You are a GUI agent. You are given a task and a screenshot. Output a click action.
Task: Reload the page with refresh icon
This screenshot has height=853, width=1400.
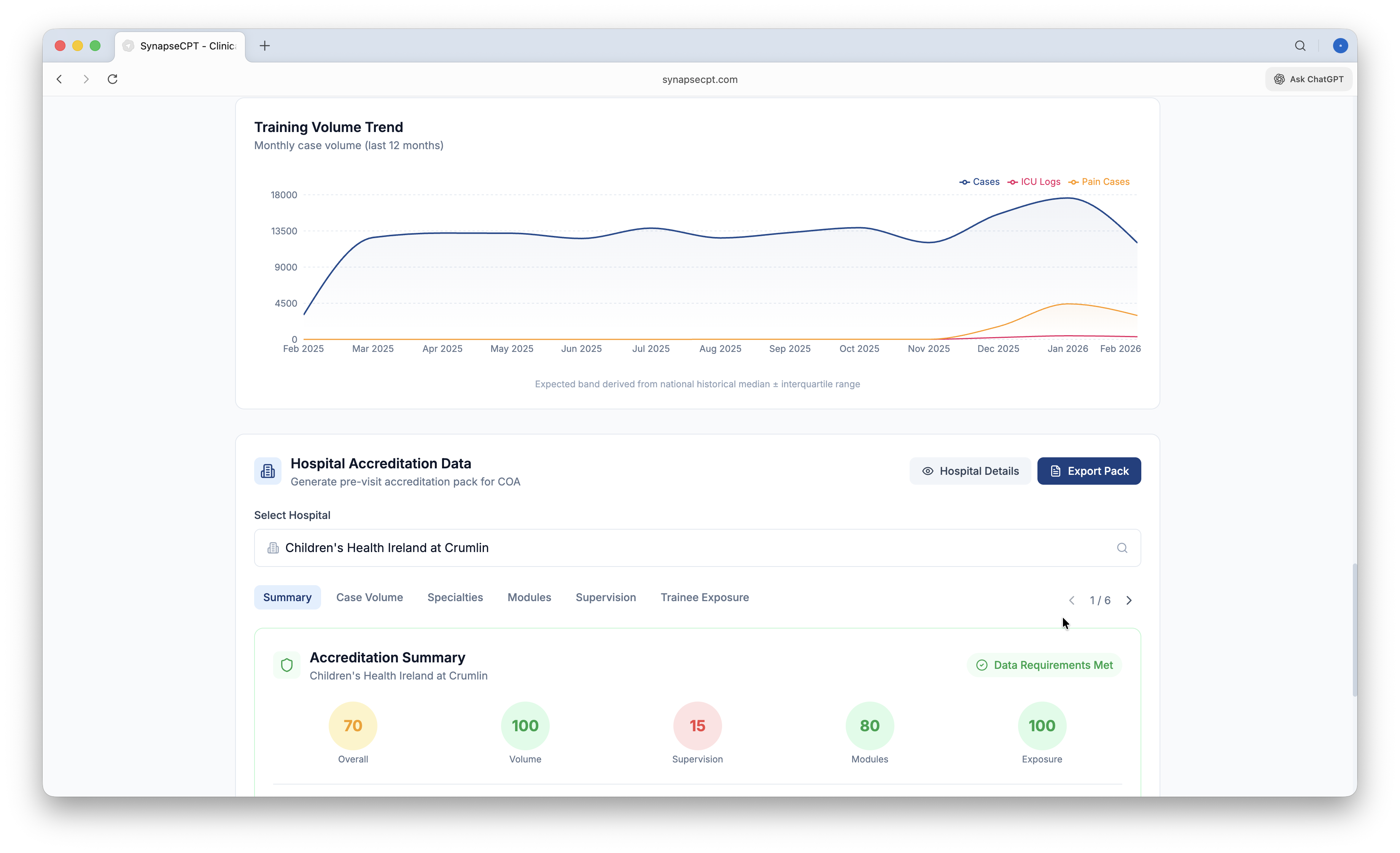pyautogui.click(x=113, y=79)
